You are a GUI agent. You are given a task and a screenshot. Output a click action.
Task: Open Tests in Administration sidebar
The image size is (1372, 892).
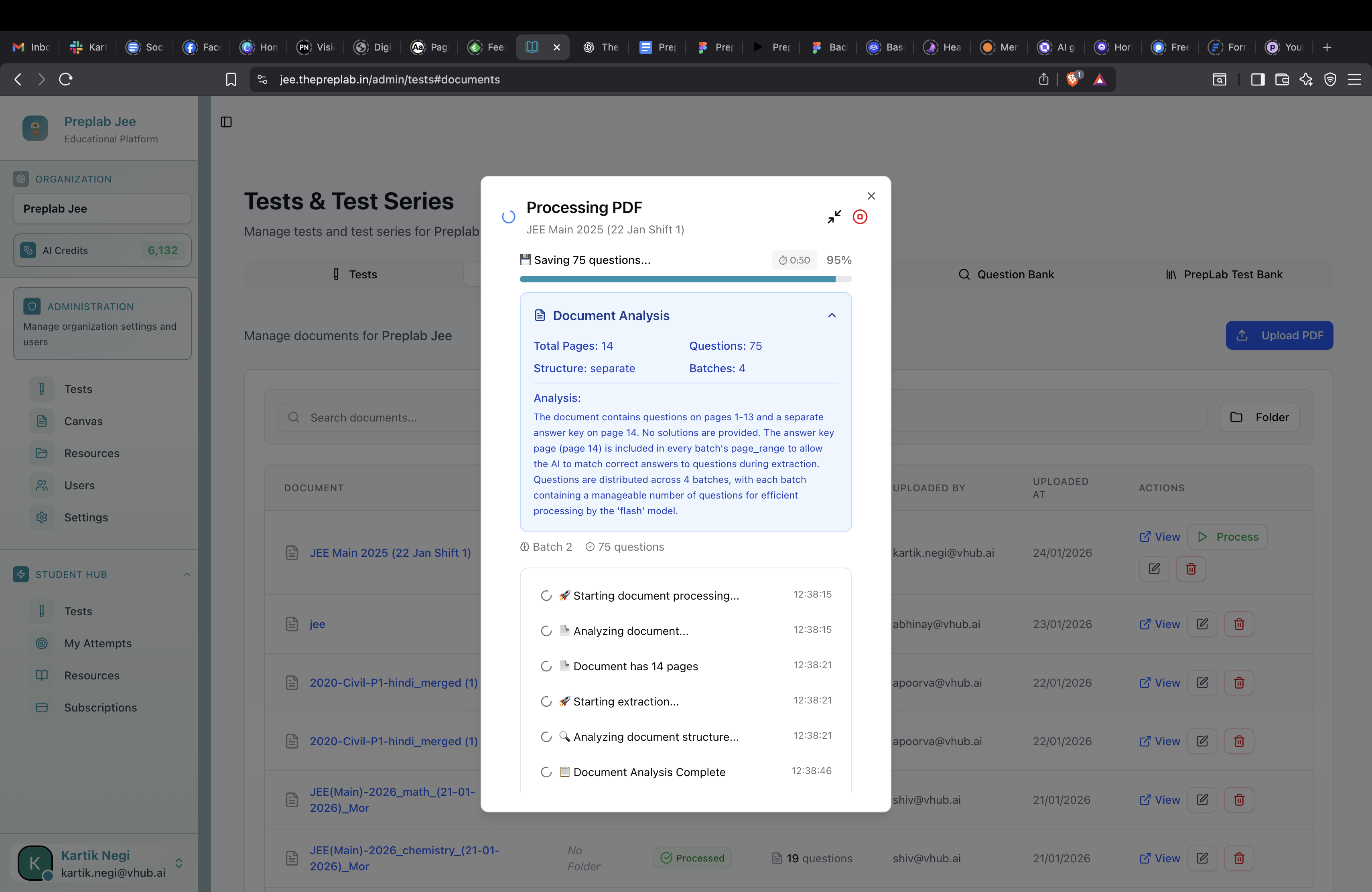102,389
